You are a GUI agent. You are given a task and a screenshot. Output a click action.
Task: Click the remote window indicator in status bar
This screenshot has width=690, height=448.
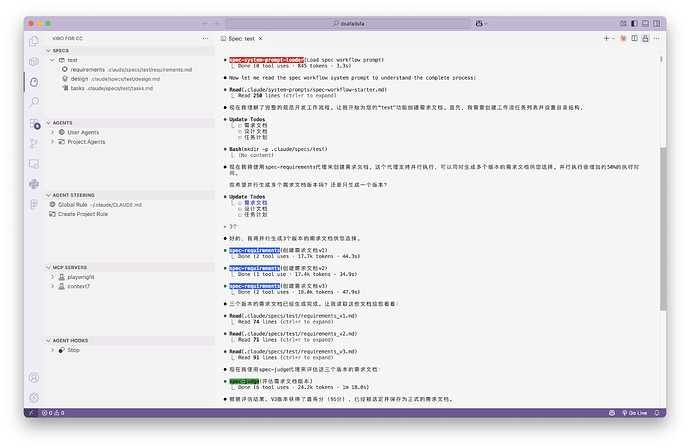click(x=31, y=413)
